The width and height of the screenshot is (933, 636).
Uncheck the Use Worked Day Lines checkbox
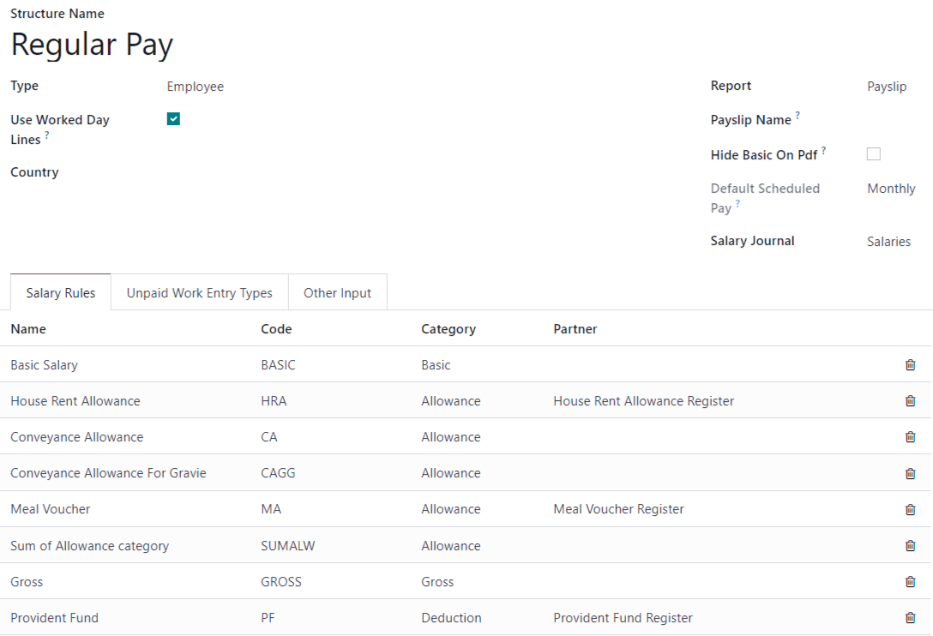(x=173, y=118)
